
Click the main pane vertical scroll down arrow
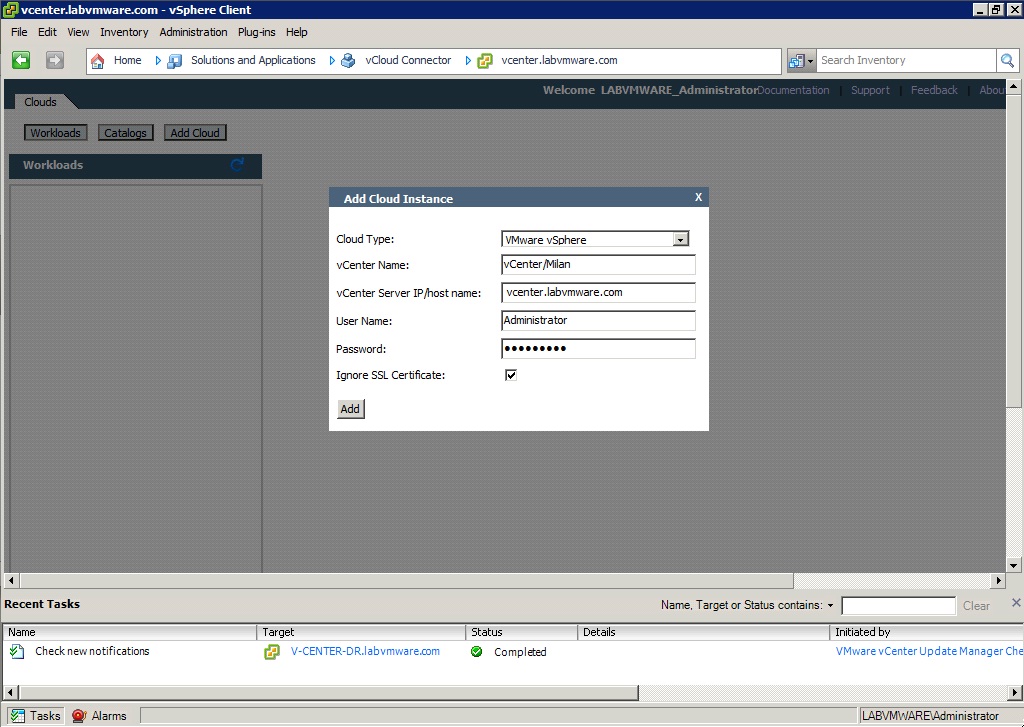(1014, 566)
